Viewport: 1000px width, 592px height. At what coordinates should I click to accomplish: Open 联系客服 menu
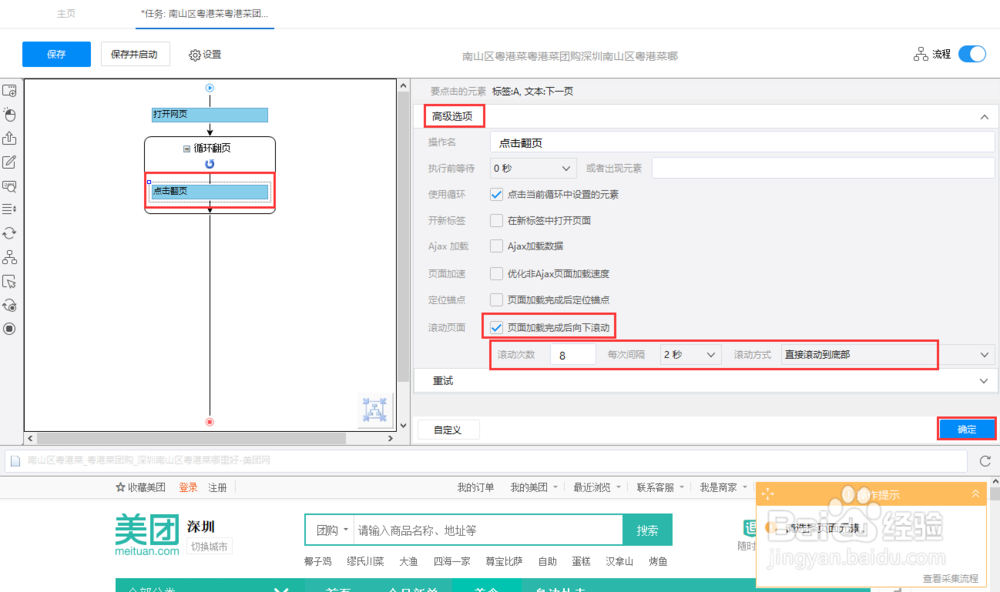coord(659,487)
